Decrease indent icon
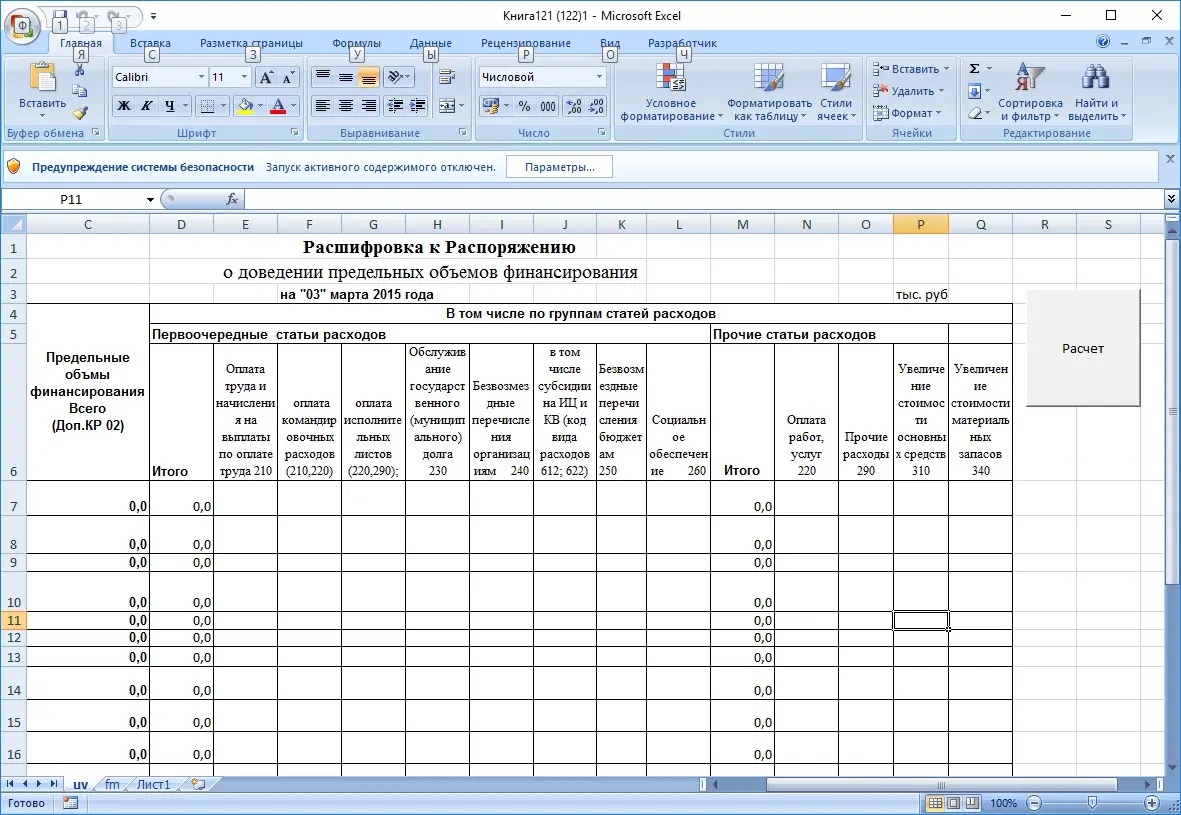Viewport: 1181px width, 815px height. click(395, 106)
